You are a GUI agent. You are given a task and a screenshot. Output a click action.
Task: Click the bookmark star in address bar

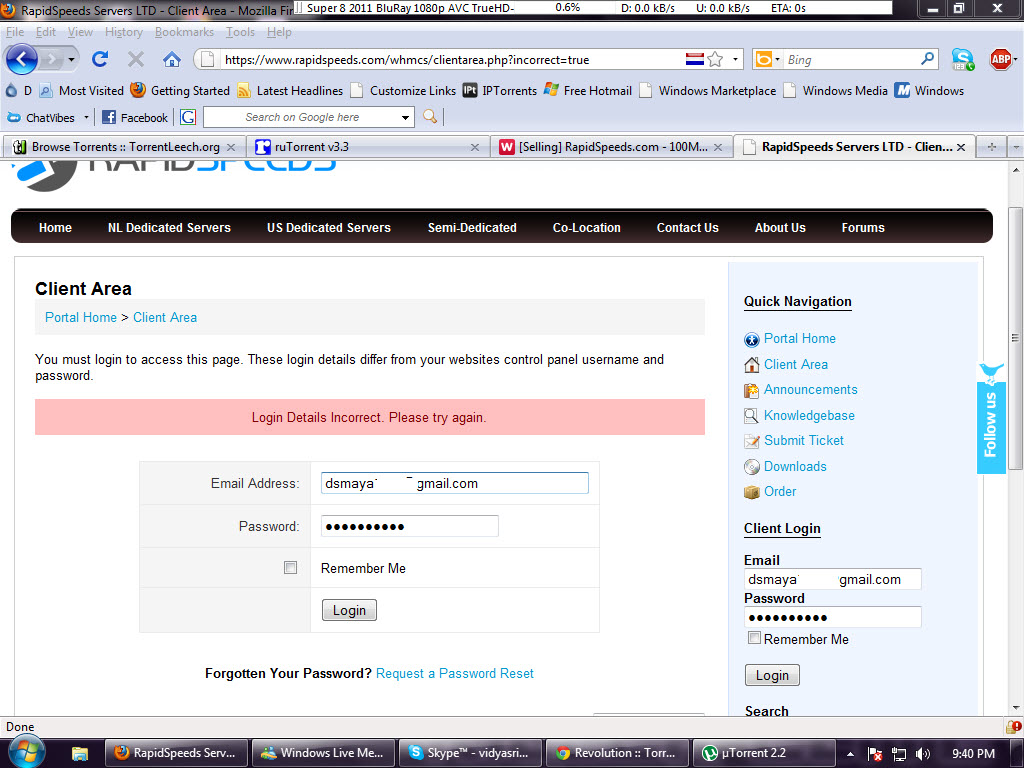[716, 59]
